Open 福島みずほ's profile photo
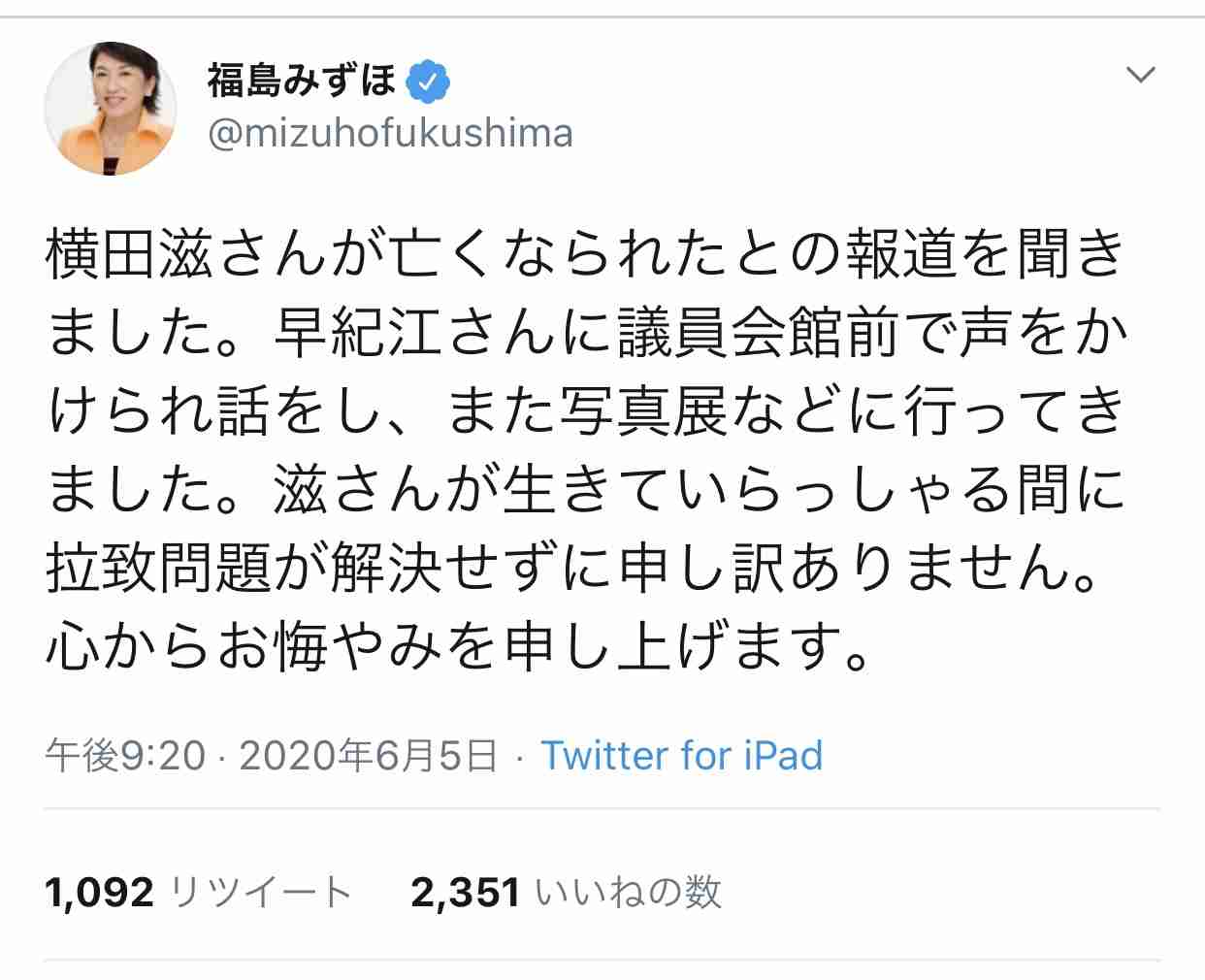 (x=111, y=109)
